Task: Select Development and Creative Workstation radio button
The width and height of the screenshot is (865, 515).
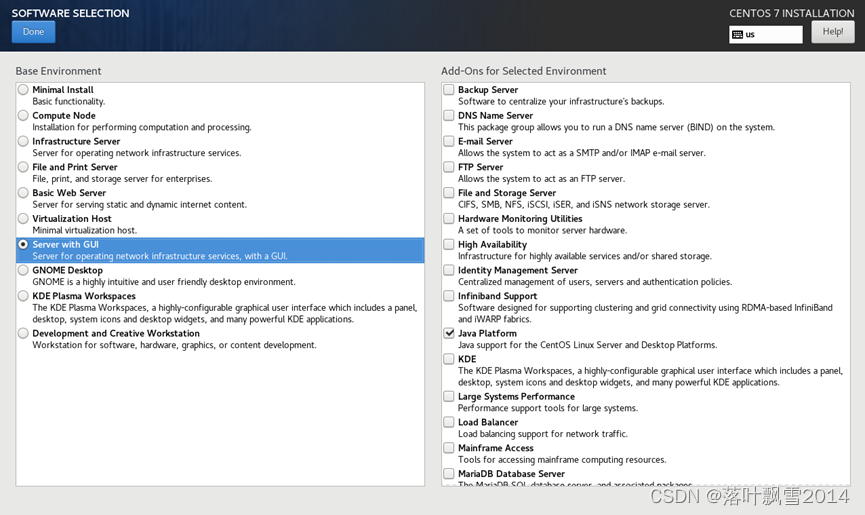Action: pyautogui.click(x=23, y=333)
